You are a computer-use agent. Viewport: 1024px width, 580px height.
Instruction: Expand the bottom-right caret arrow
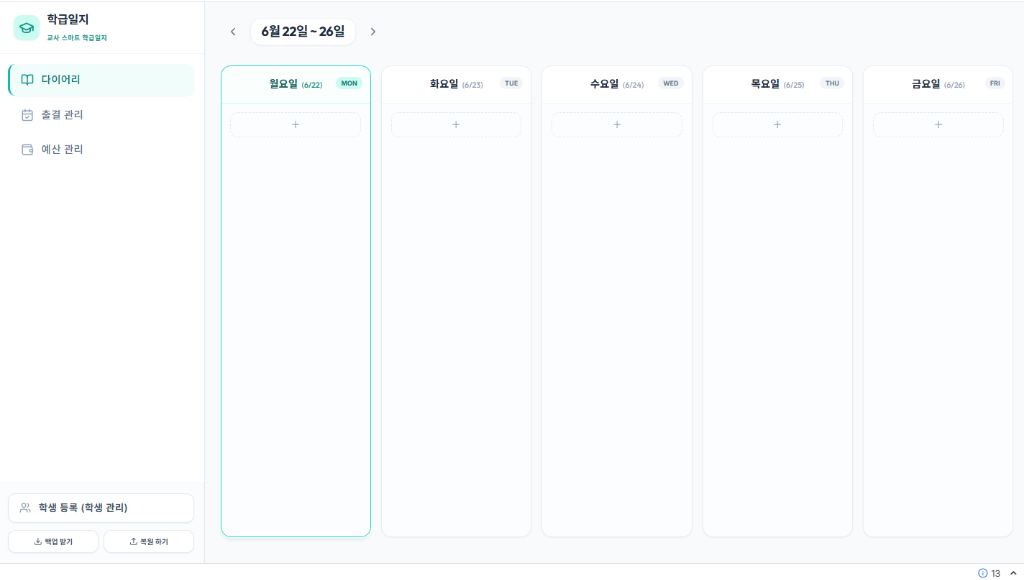pos(1014,573)
